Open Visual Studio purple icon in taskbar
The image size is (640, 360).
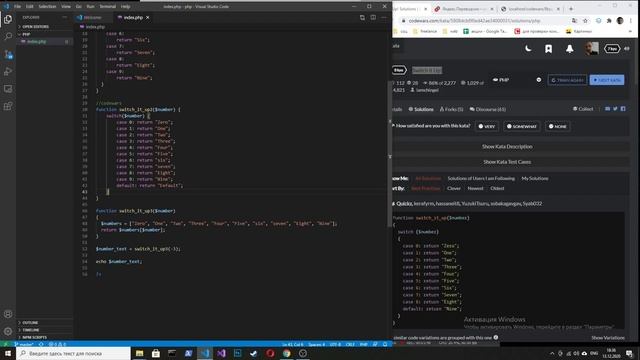[221, 353]
